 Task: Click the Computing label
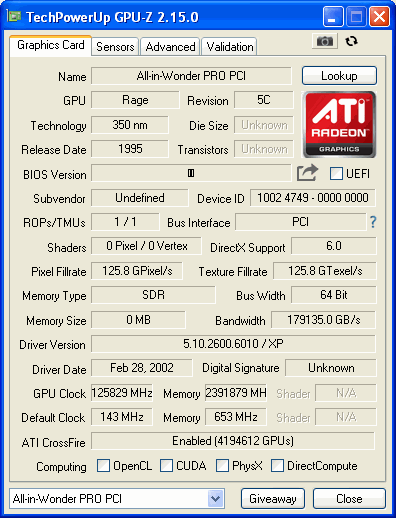click(x=61, y=467)
